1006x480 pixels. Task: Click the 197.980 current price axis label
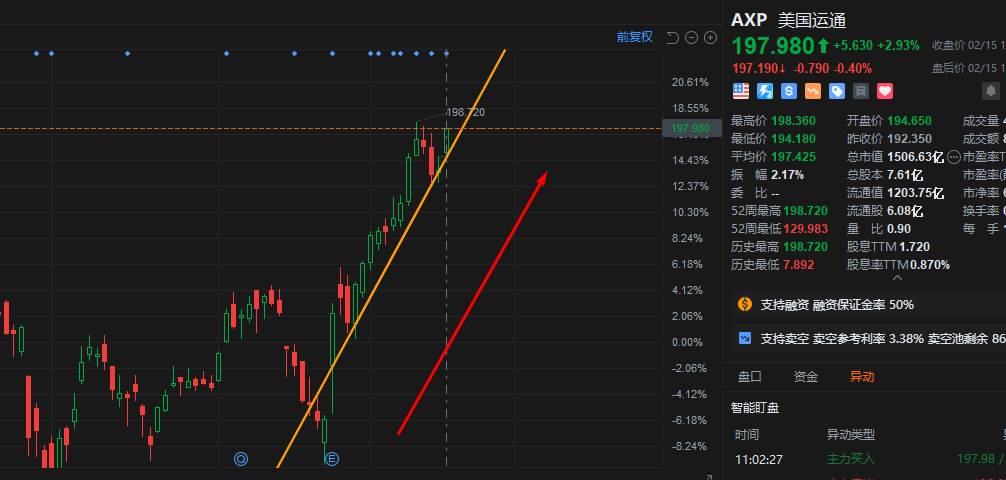coord(690,128)
